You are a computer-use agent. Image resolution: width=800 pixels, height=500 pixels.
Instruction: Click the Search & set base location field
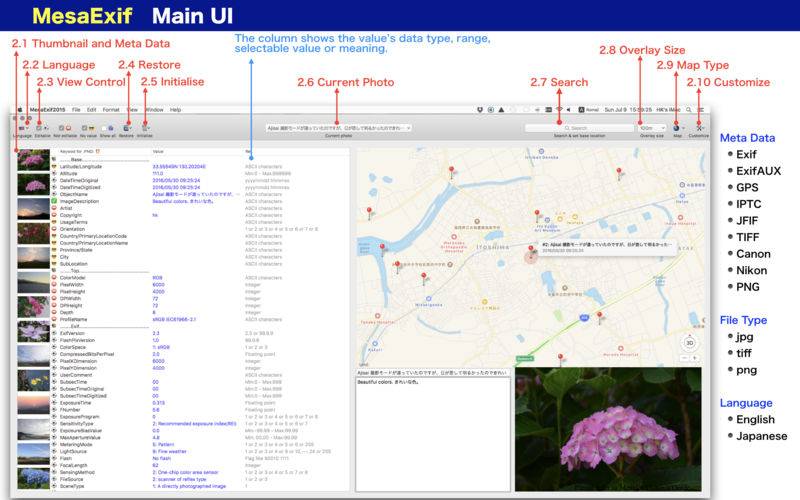click(x=579, y=128)
